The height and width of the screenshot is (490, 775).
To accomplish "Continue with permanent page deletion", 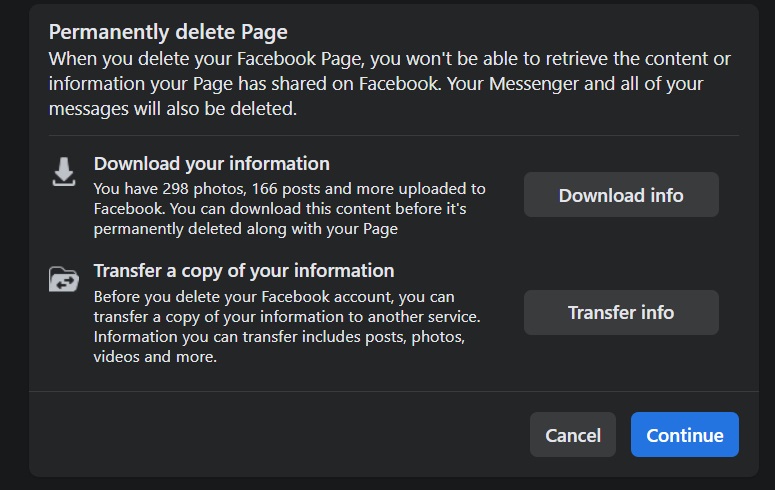I will (685, 435).
